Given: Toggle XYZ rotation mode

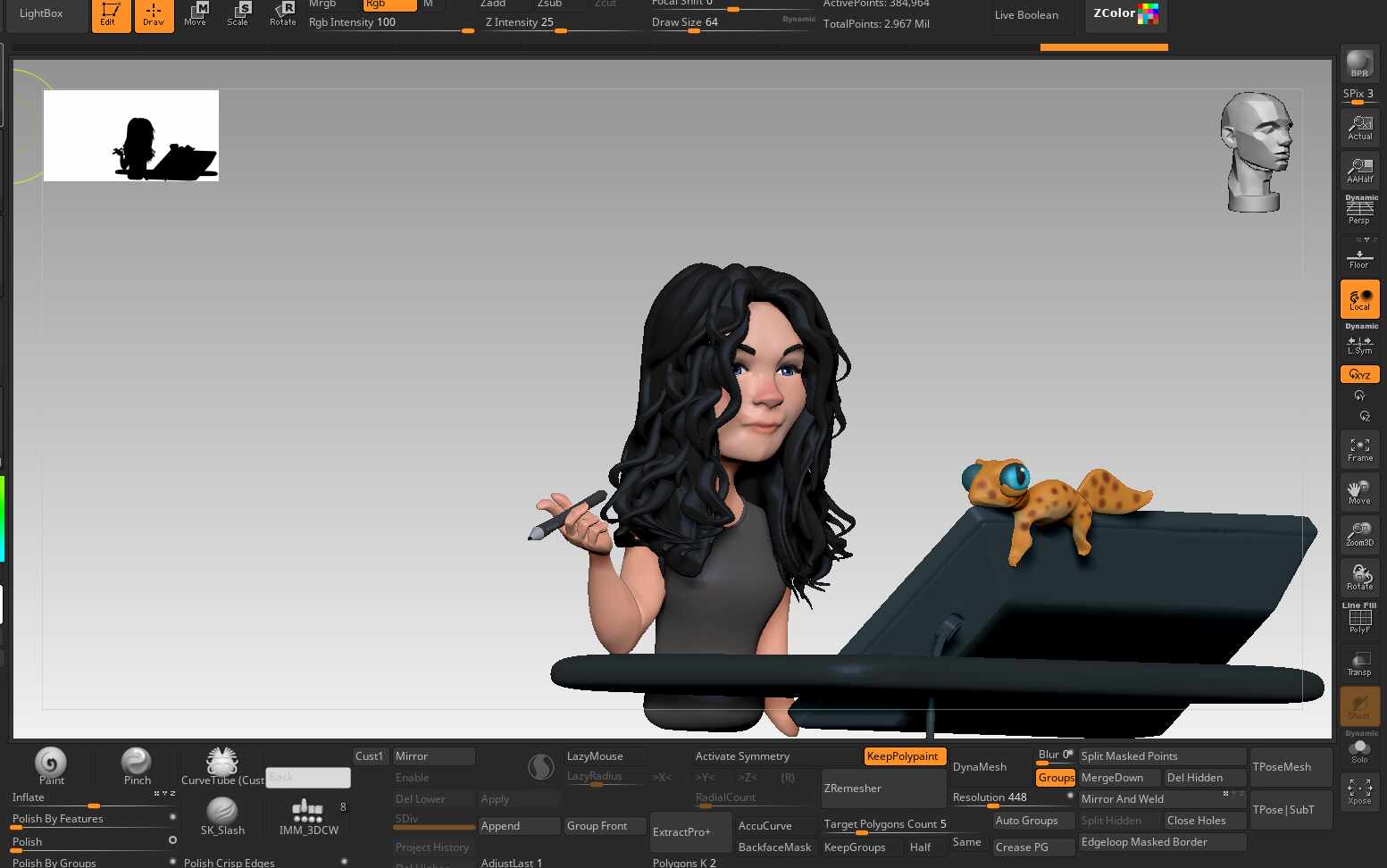Looking at the screenshot, I should tap(1359, 374).
